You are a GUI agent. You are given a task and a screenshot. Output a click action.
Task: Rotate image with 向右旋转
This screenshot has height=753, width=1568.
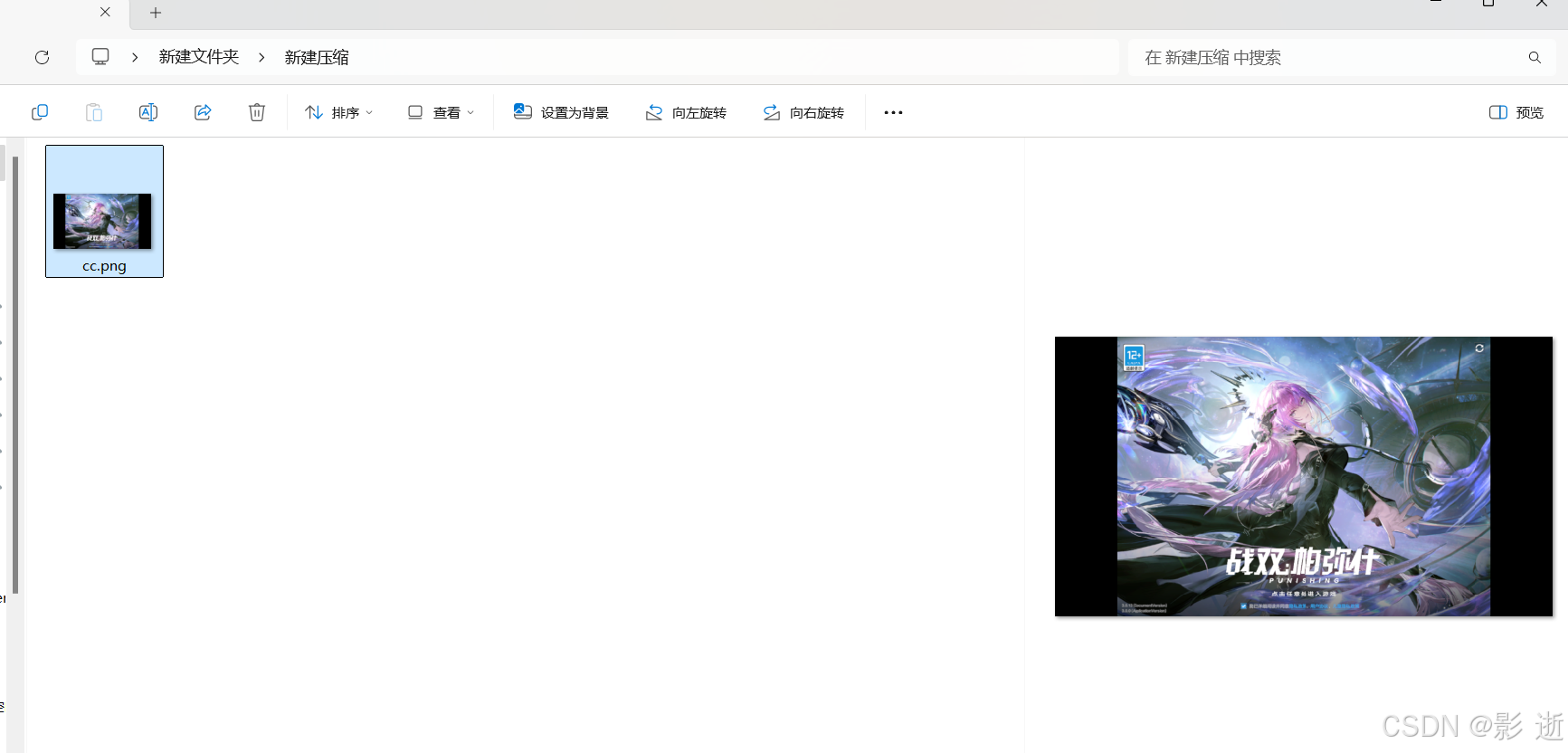click(x=803, y=112)
